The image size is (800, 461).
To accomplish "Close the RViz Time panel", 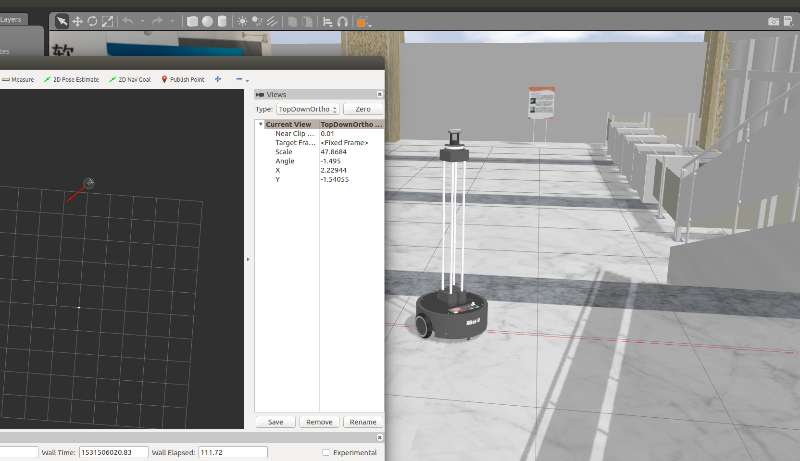I will (380, 438).
